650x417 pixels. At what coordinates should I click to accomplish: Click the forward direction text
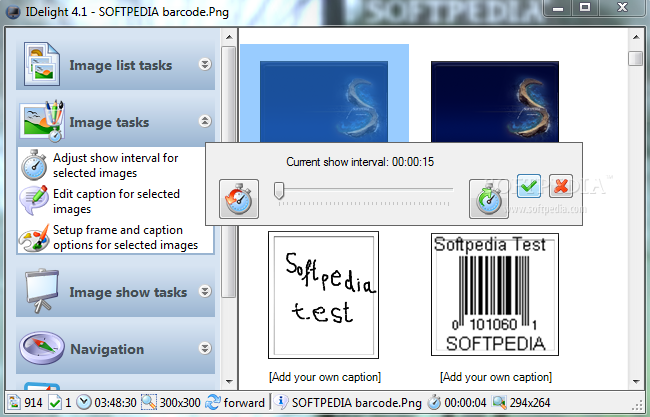pyautogui.click(x=244, y=402)
